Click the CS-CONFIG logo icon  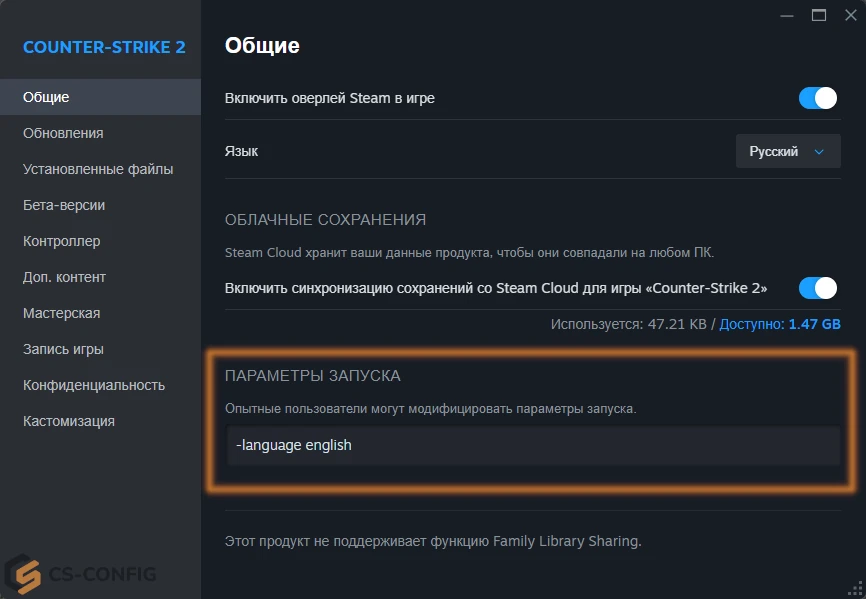(x=23, y=574)
